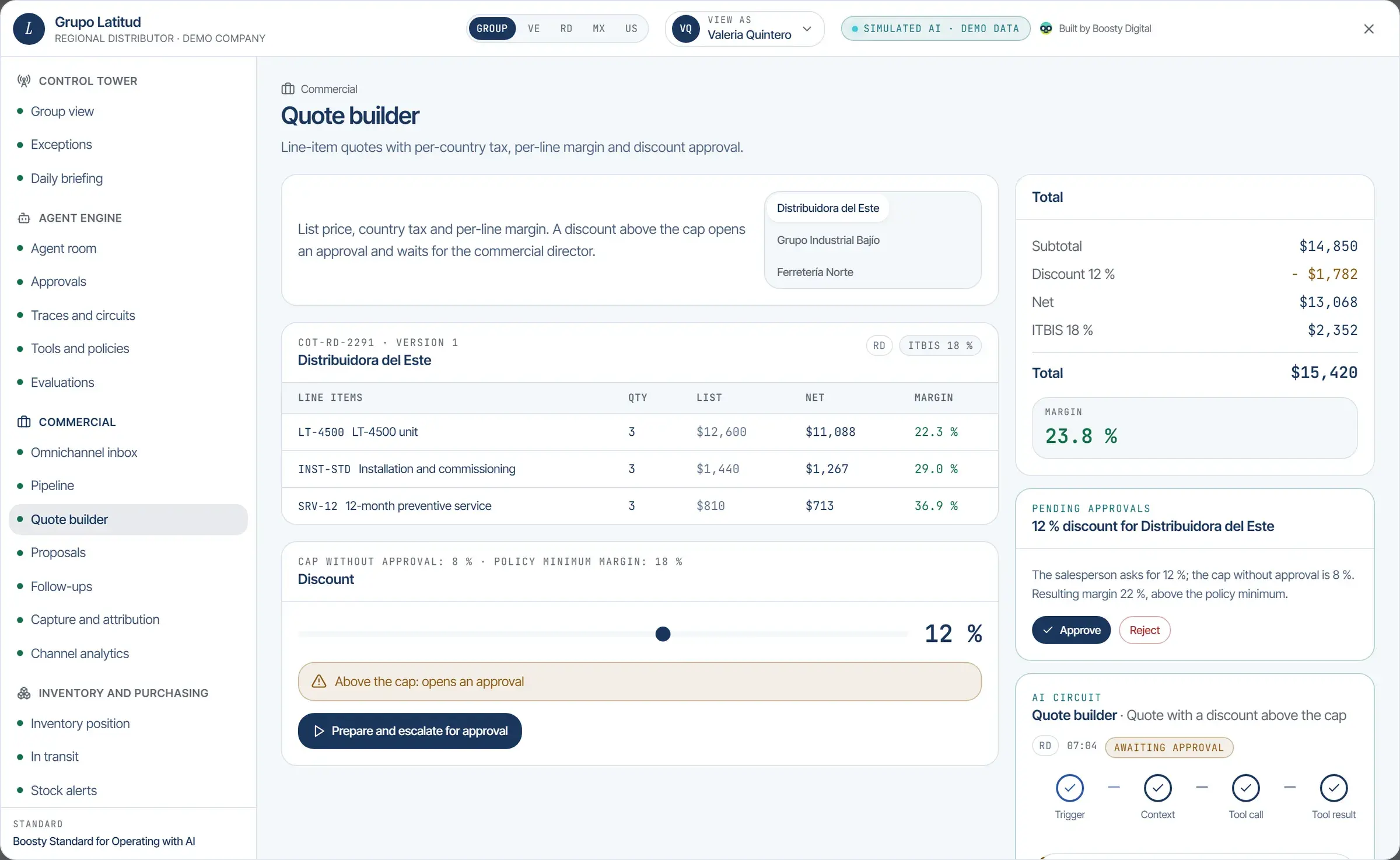Image resolution: width=1400 pixels, height=860 pixels.
Task: Select Grupo Industrial Bajío customer
Action: (x=828, y=240)
